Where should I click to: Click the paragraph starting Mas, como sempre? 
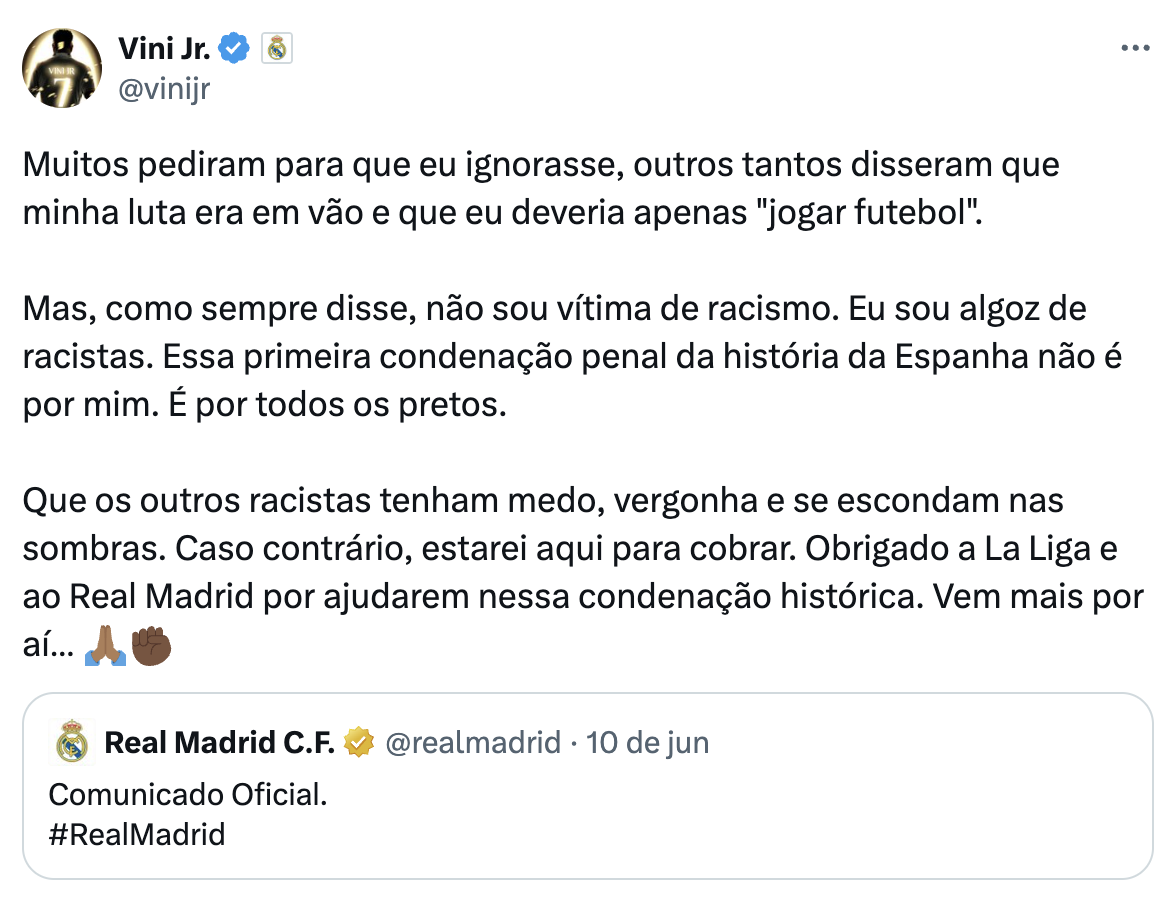573,357
